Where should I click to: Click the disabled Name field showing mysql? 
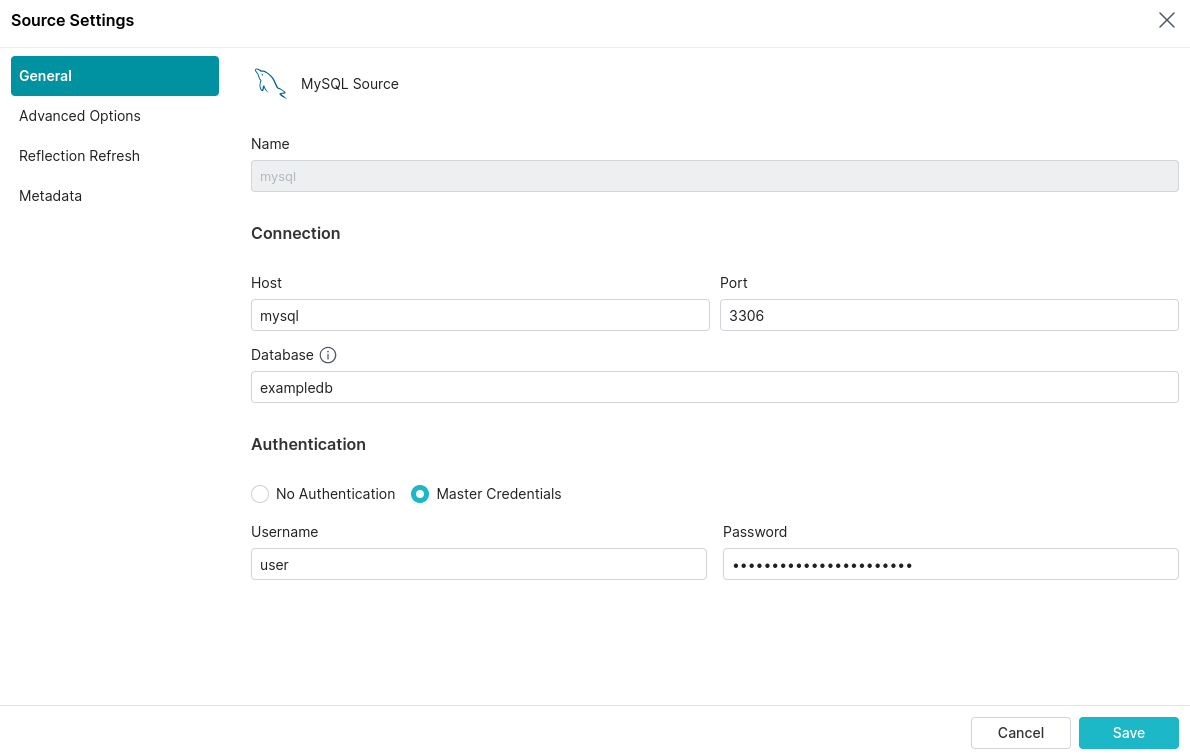(x=714, y=176)
